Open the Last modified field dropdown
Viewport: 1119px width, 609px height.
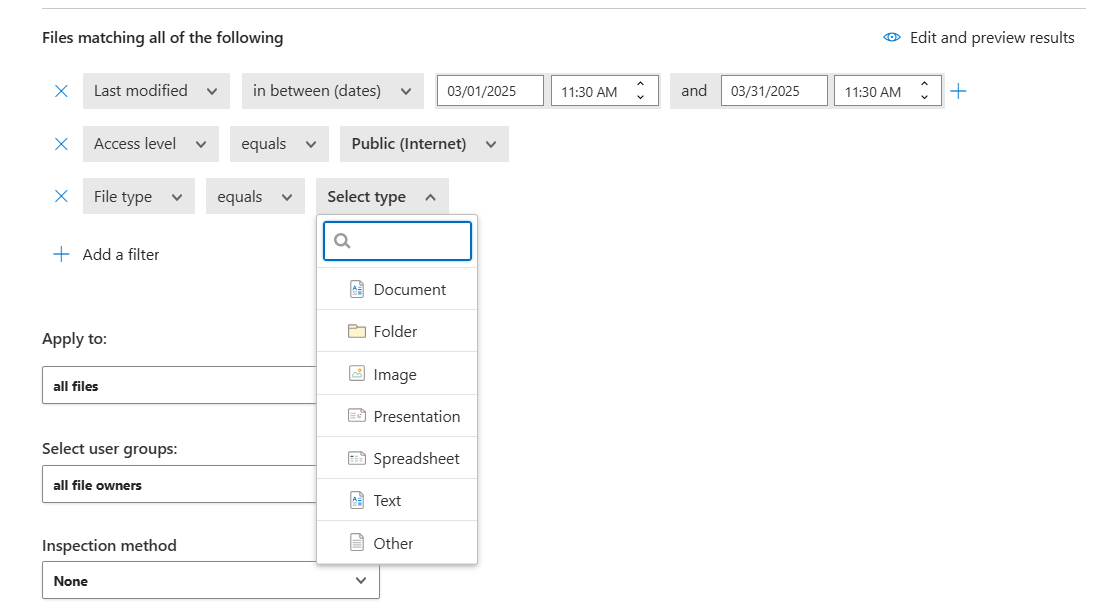[155, 91]
